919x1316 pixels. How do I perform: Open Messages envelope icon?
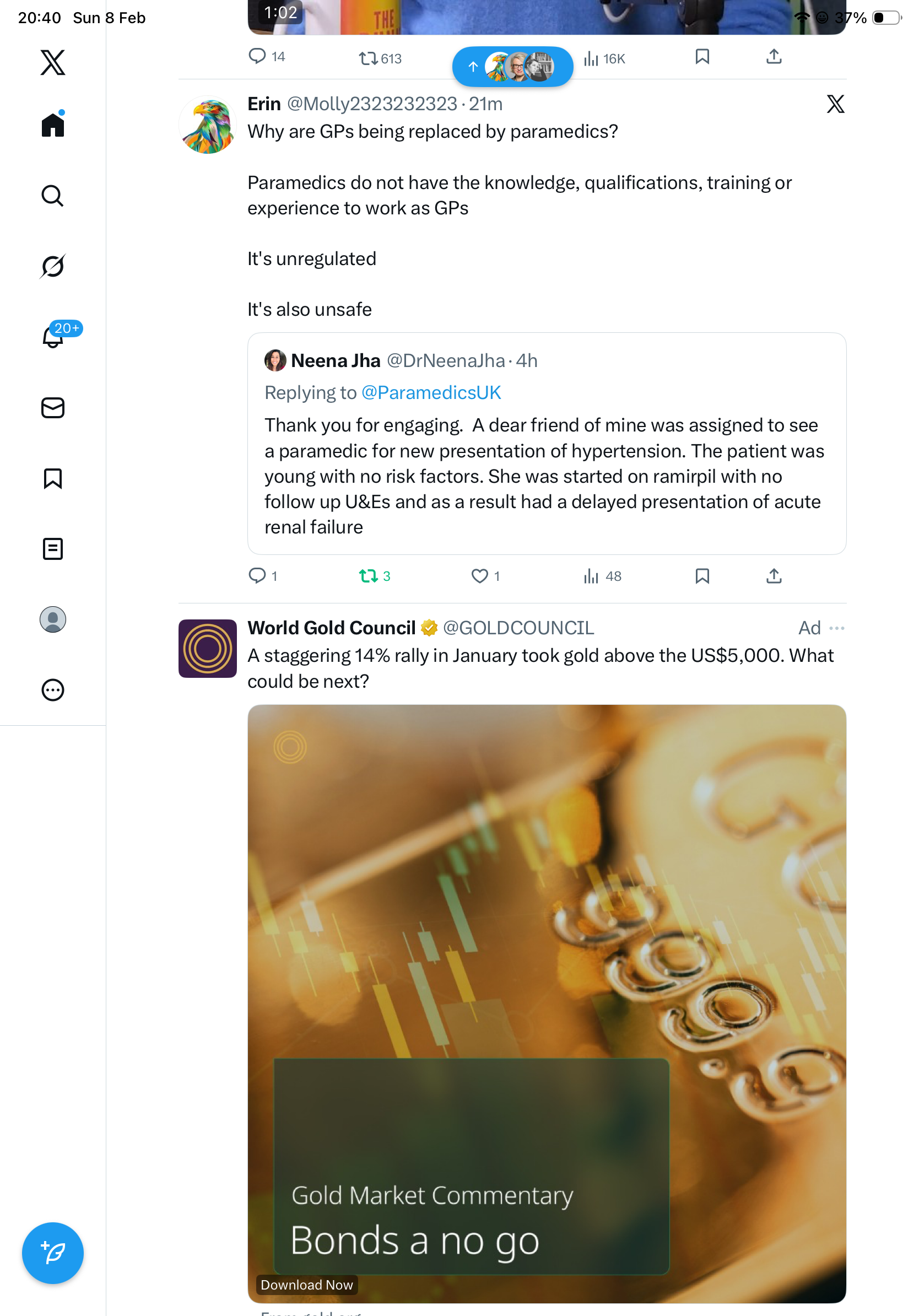(x=53, y=407)
